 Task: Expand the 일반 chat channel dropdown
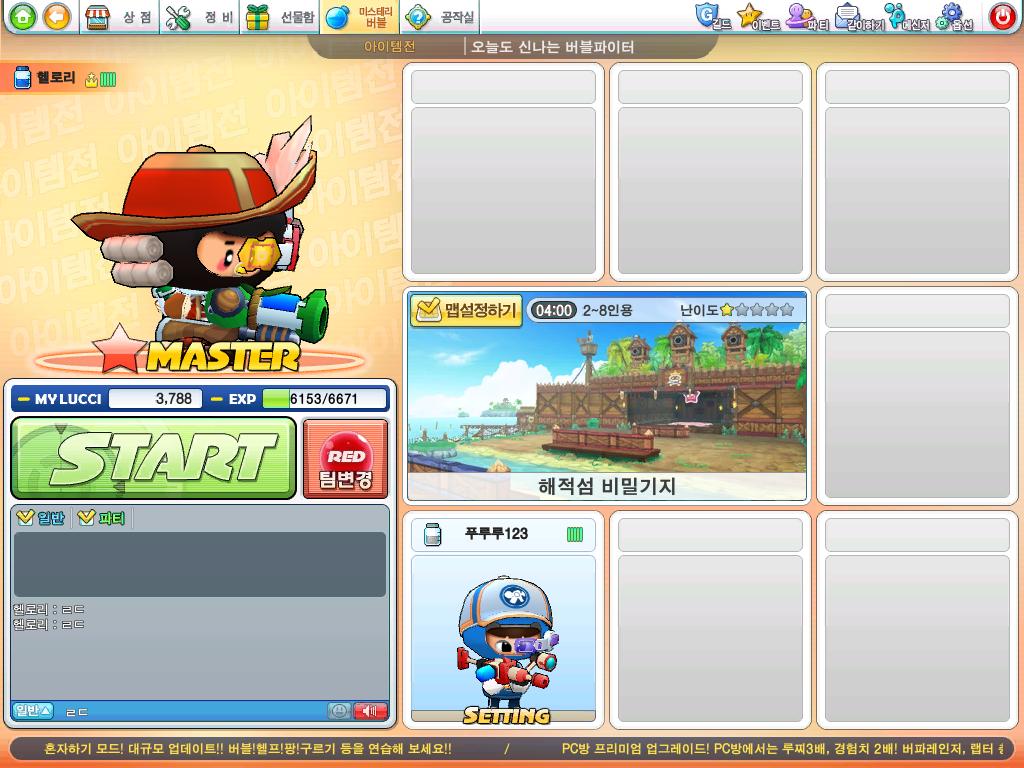(33, 711)
